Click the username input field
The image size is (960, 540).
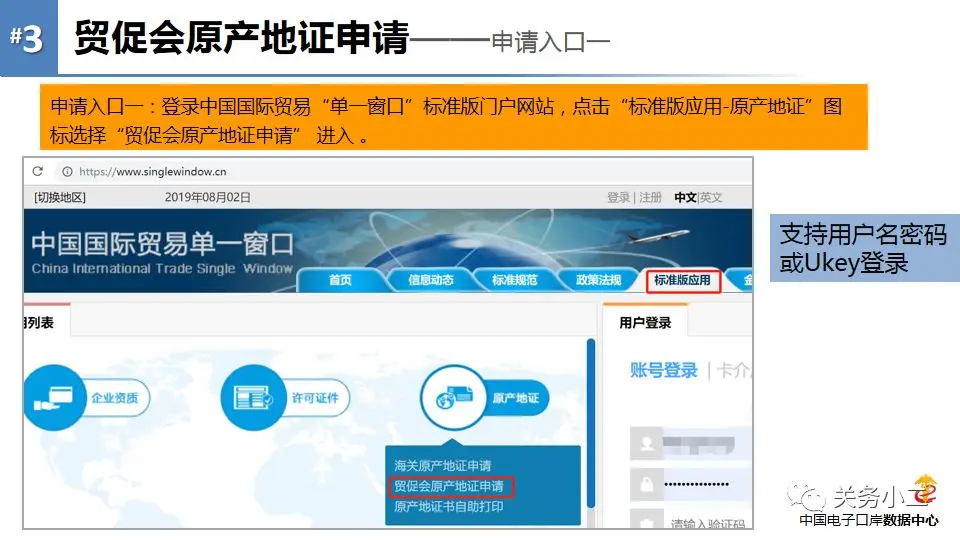point(707,443)
